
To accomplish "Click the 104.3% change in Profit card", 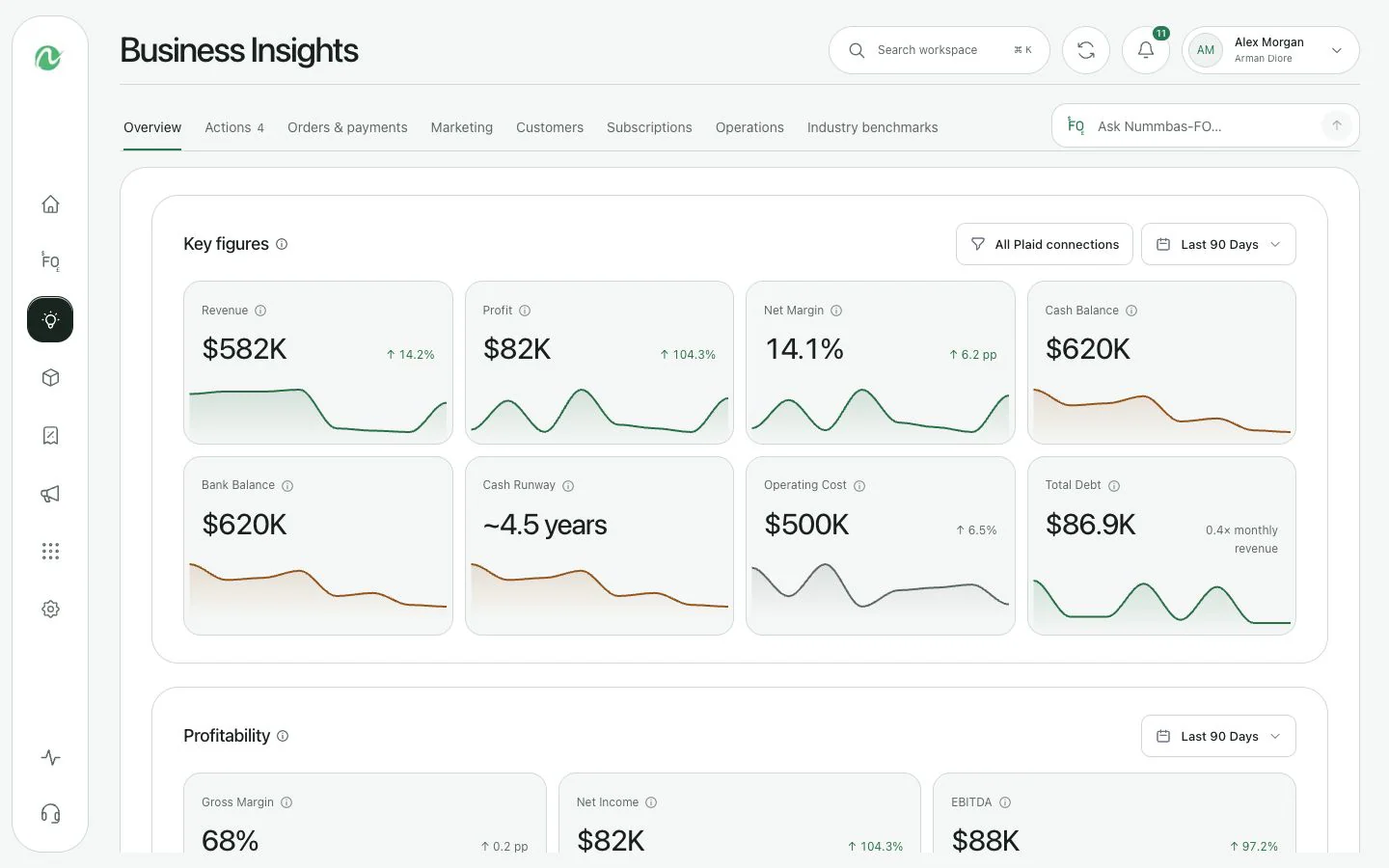I will (x=688, y=355).
